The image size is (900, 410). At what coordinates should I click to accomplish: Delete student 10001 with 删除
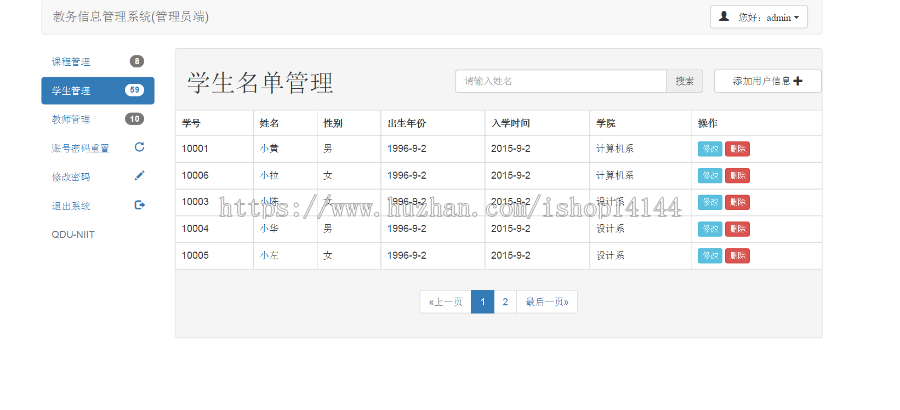737,149
